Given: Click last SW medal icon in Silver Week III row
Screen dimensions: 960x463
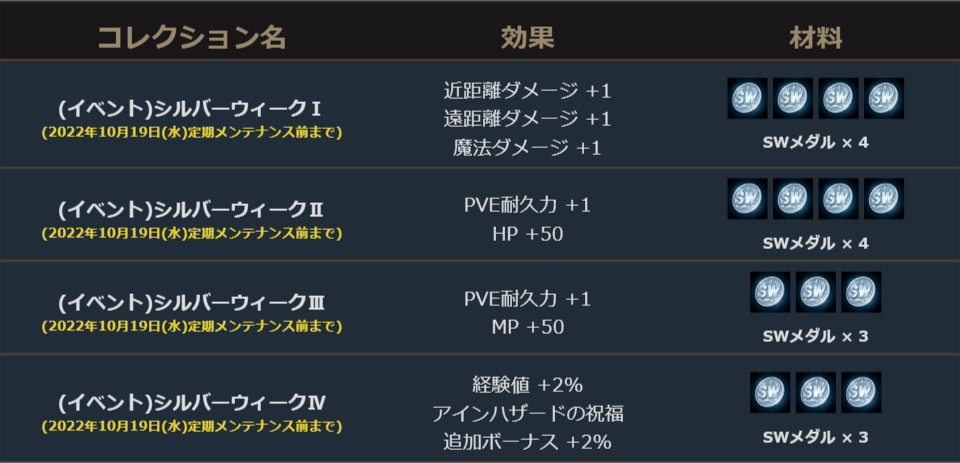Looking at the screenshot, I should (x=861, y=292).
